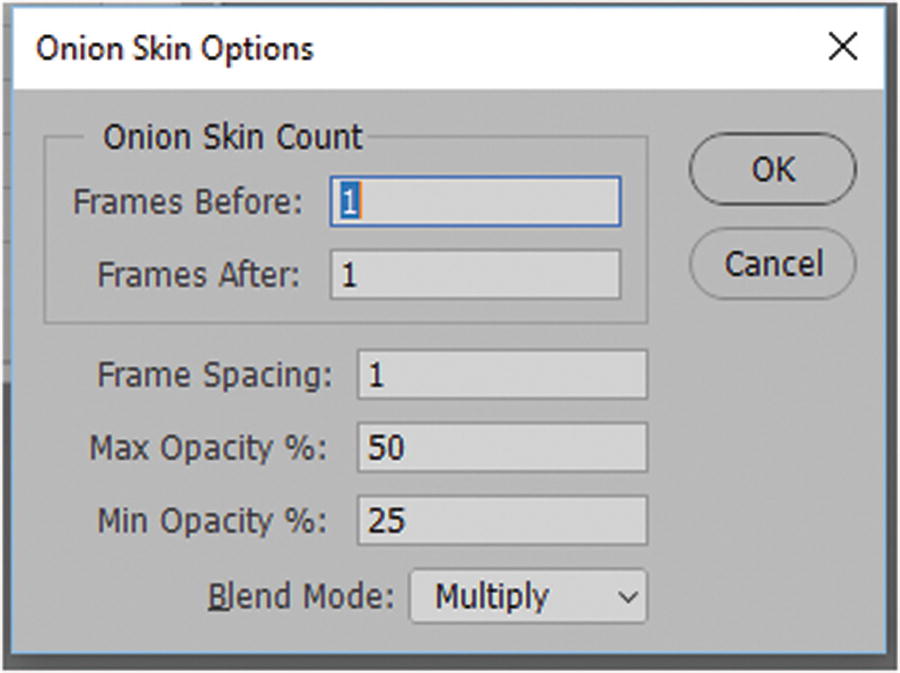Click the Min Opacity % label
The width and height of the screenshot is (900, 673).
(212, 521)
